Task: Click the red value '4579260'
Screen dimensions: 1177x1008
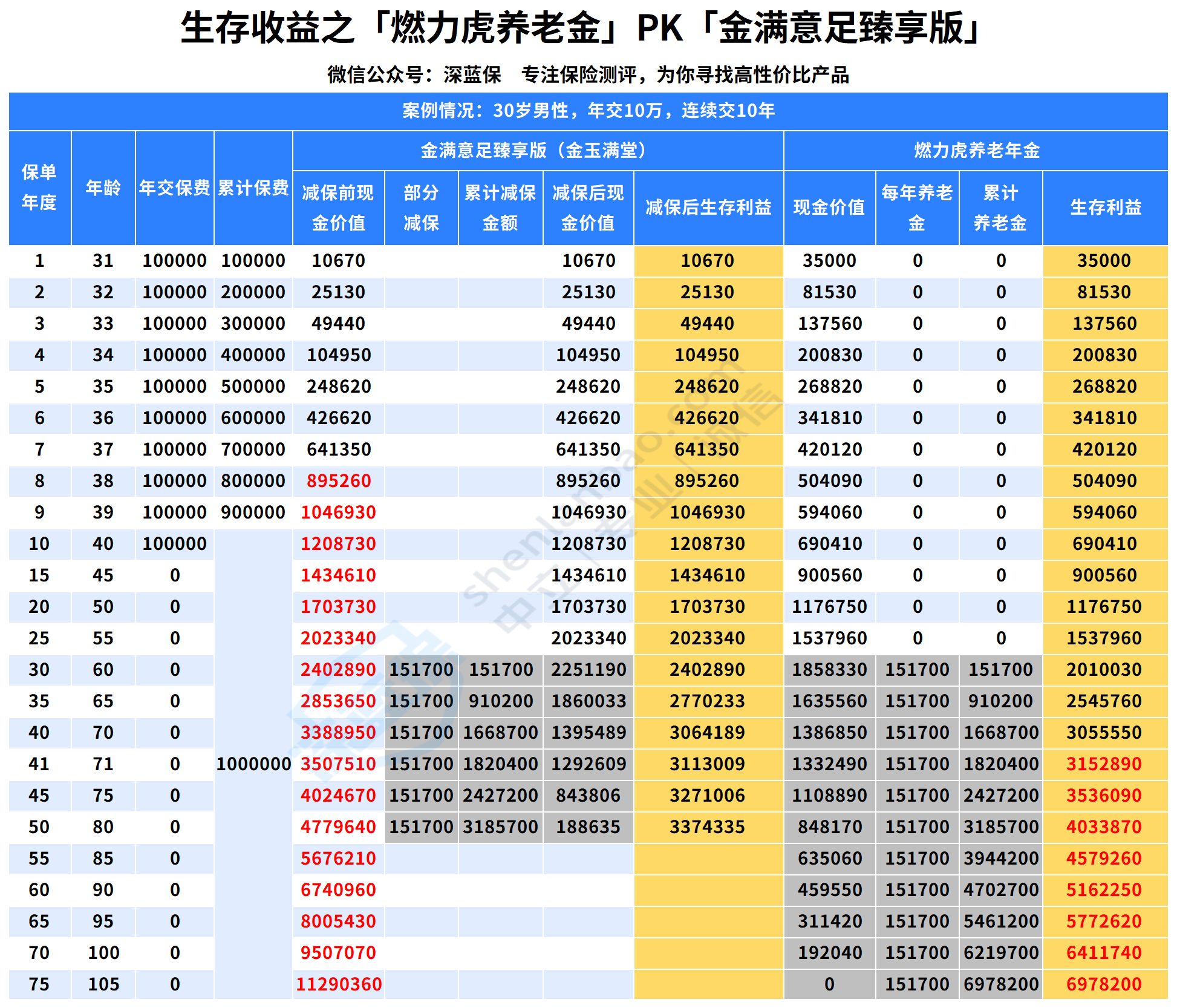Action: (1104, 859)
